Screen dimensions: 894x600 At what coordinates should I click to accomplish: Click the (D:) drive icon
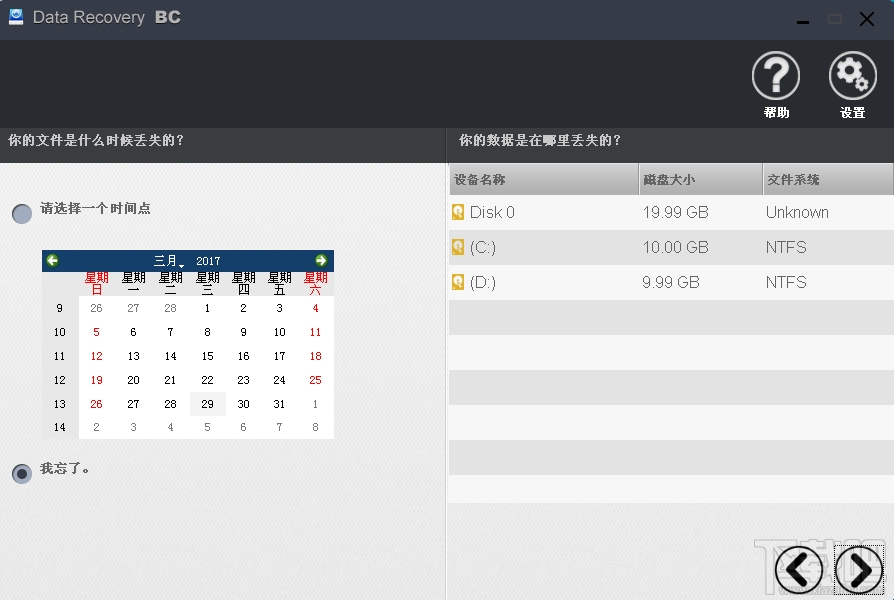[x=458, y=282]
